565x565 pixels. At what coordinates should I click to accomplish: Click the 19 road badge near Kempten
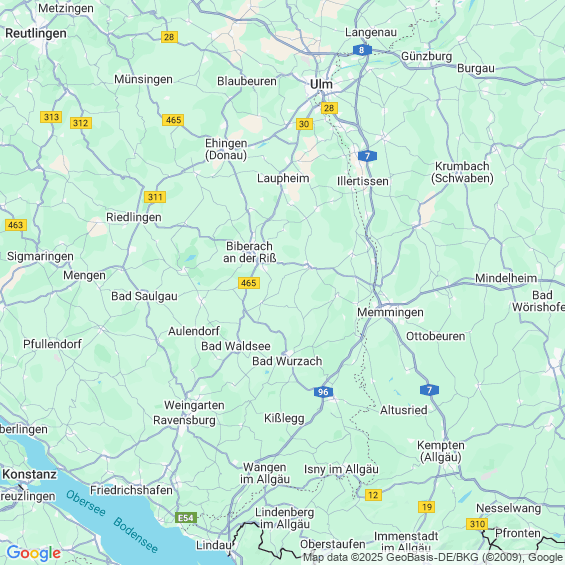(x=427, y=507)
